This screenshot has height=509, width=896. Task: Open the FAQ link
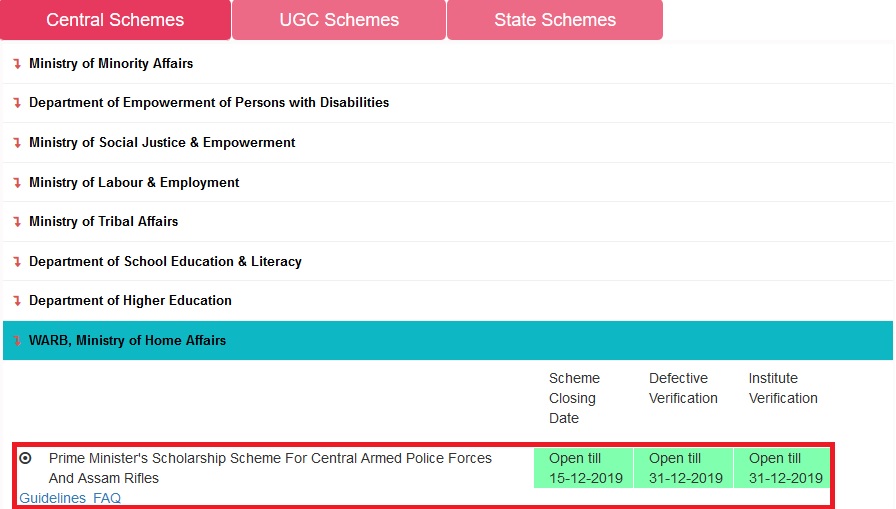[107, 498]
